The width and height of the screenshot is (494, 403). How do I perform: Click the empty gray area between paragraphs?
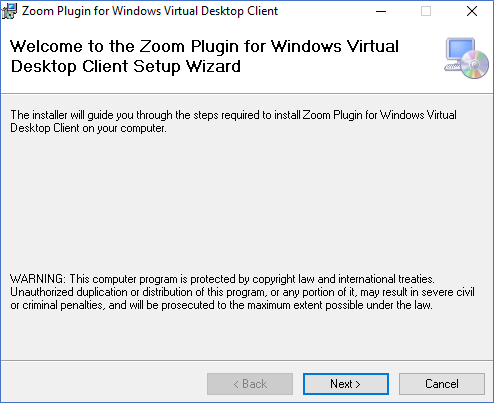pos(247,203)
